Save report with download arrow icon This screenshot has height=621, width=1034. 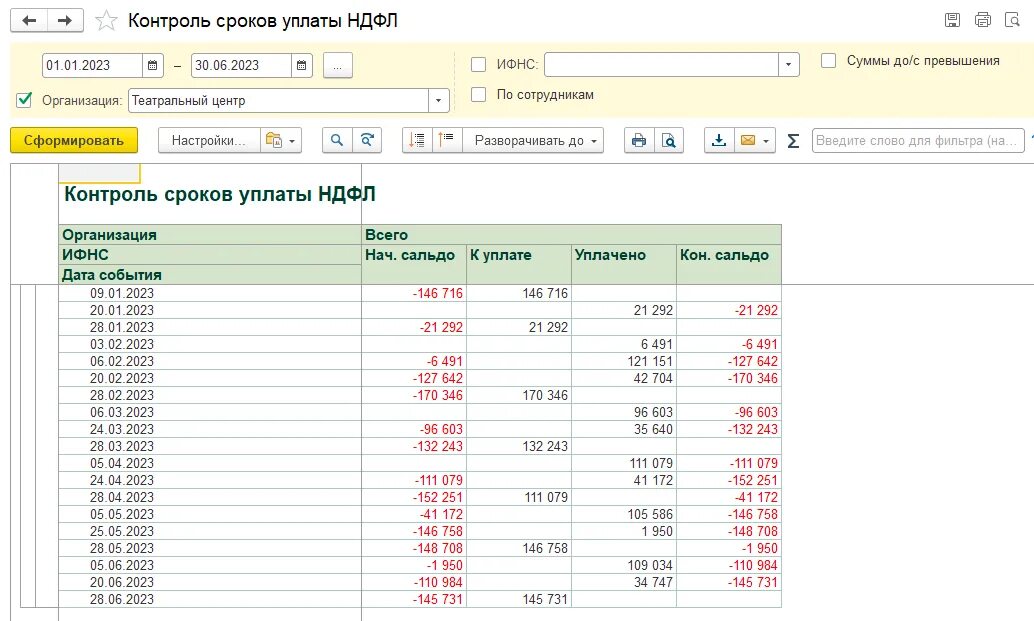coord(719,140)
